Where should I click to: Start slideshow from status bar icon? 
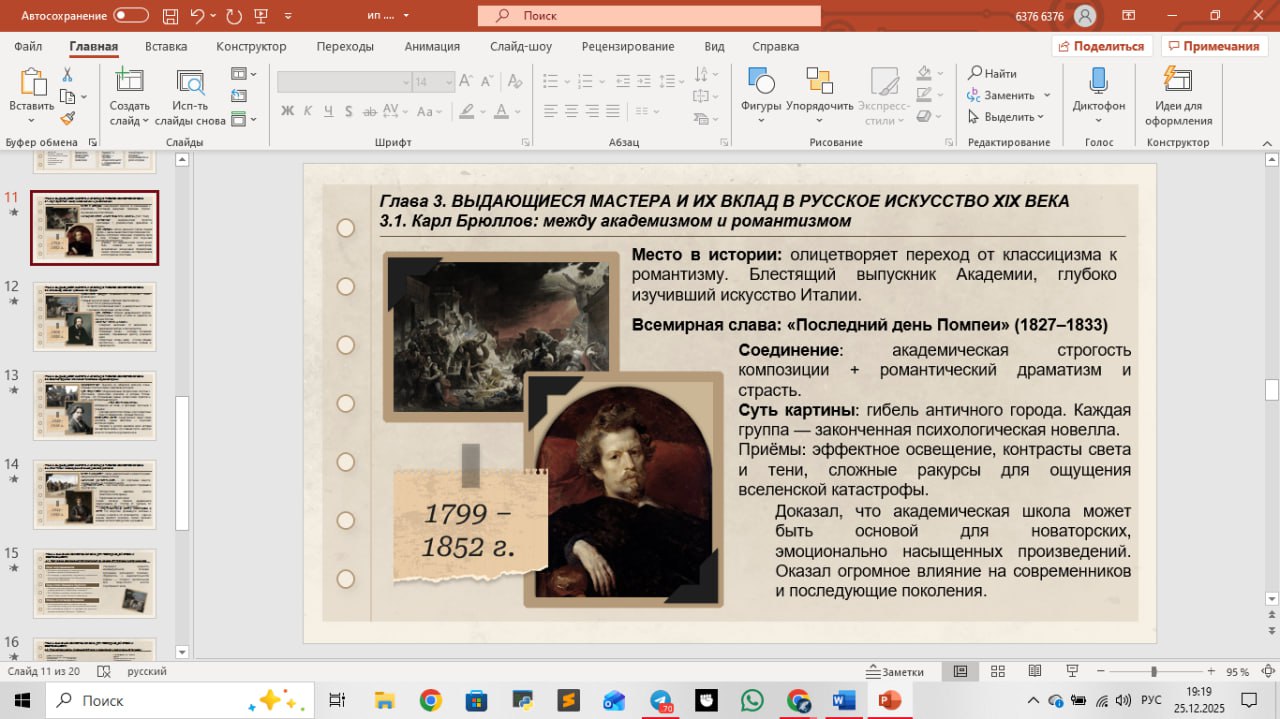pos(1072,671)
